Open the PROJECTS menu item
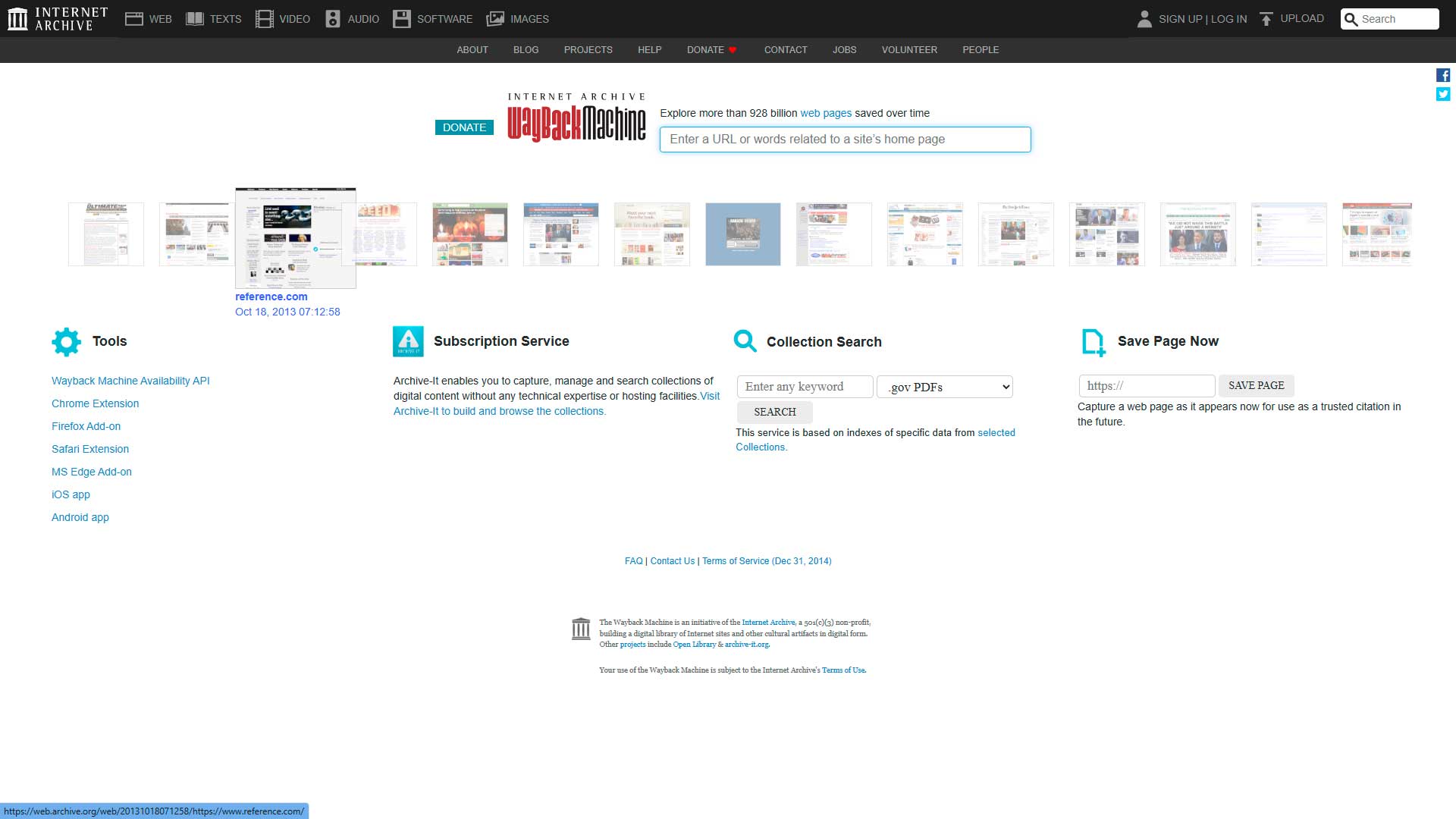 588,50
